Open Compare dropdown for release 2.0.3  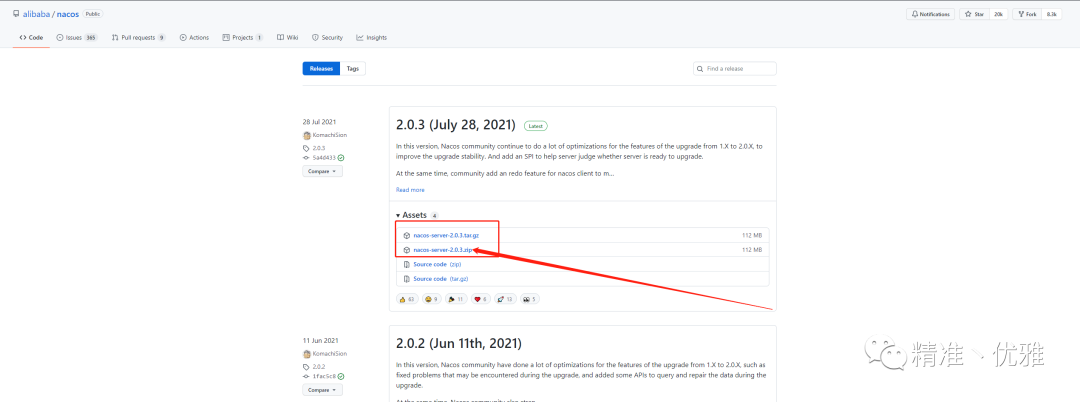click(322, 171)
